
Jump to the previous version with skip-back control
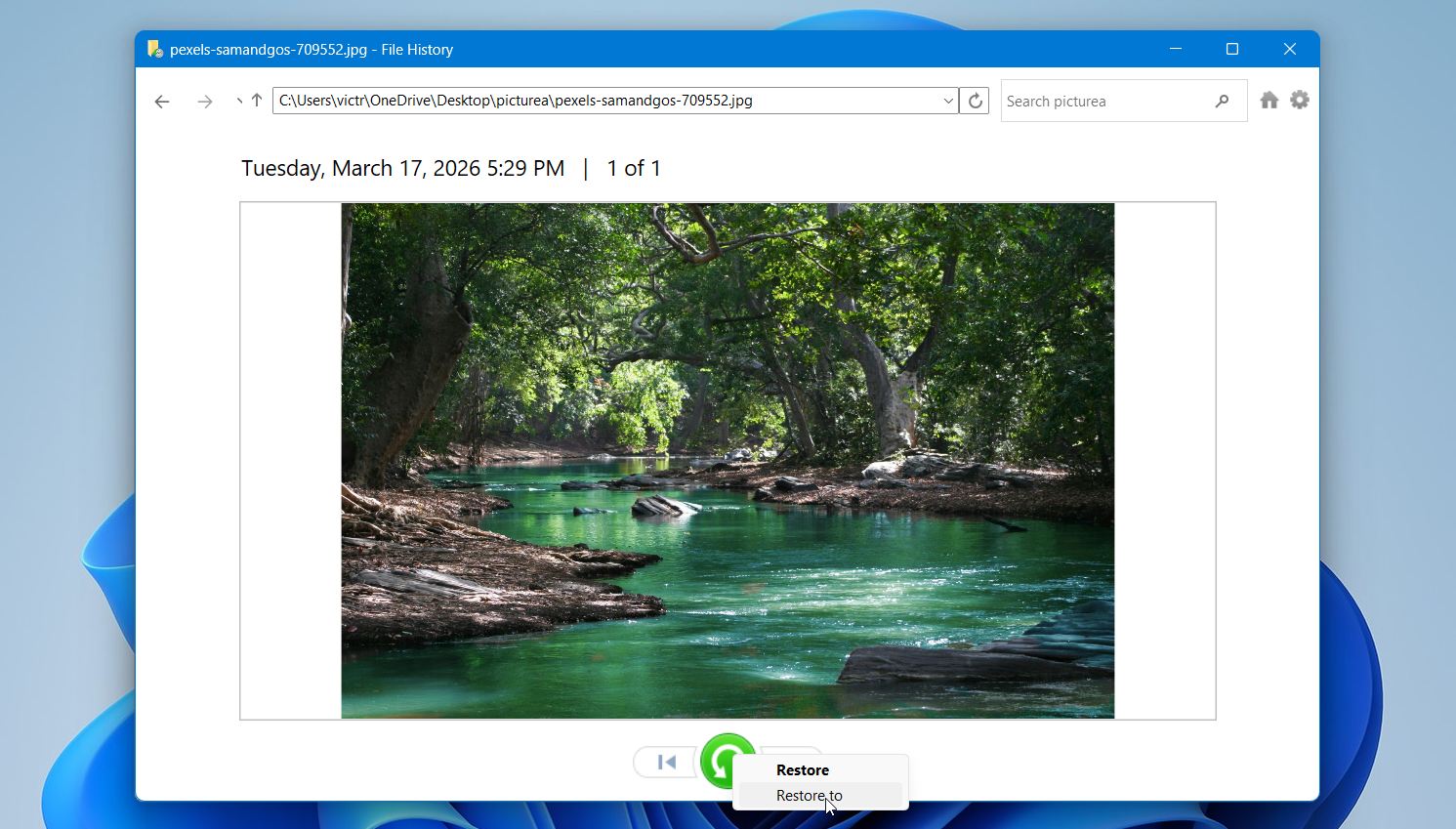[x=665, y=763]
